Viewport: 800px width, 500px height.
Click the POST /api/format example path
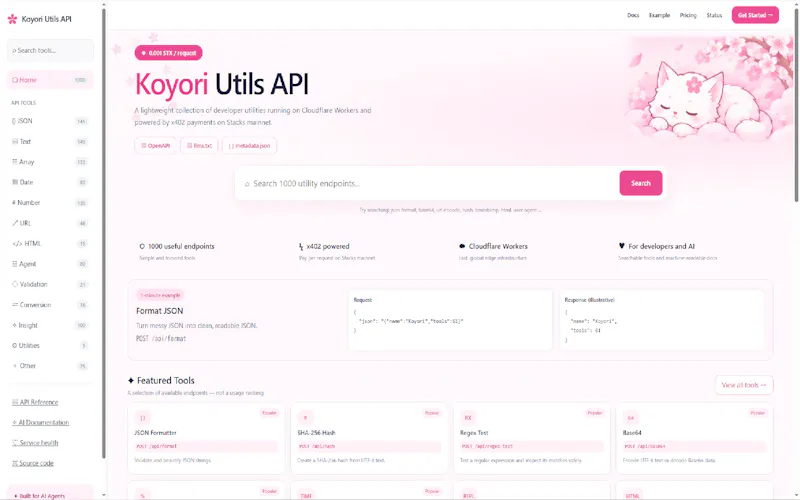tap(161, 338)
